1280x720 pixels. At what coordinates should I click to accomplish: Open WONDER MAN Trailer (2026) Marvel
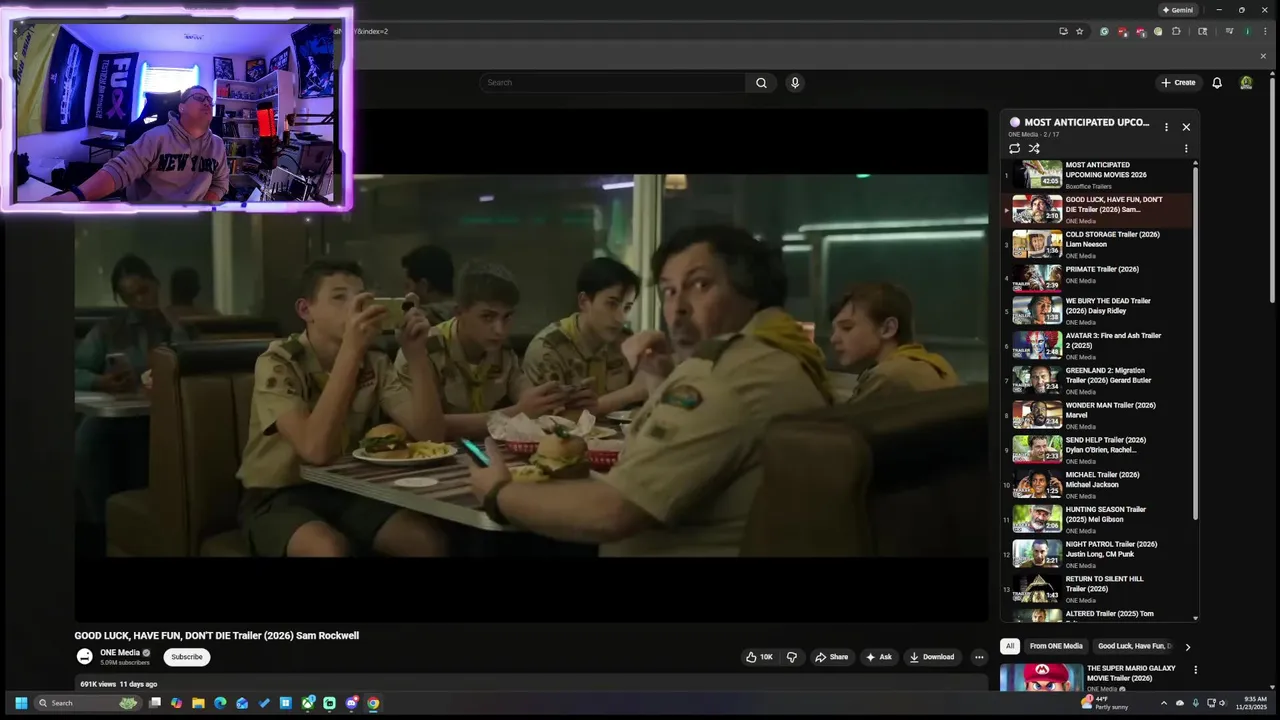[x=1096, y=415]
